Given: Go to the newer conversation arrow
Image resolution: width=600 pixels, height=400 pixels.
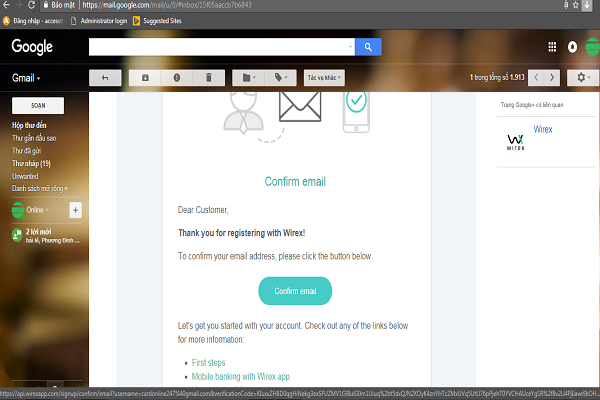Looking at the screenshot, I should tap(536, 78).
